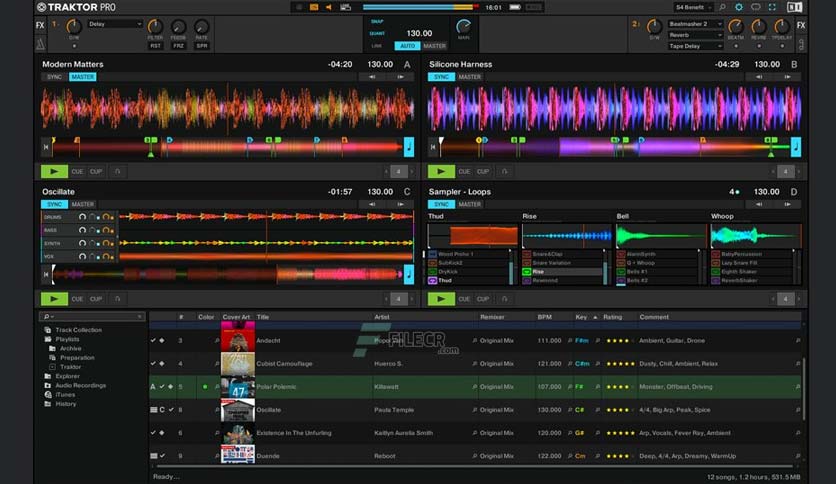Jump to track start on Deck B
836x484 pixels.
point(433,147)
